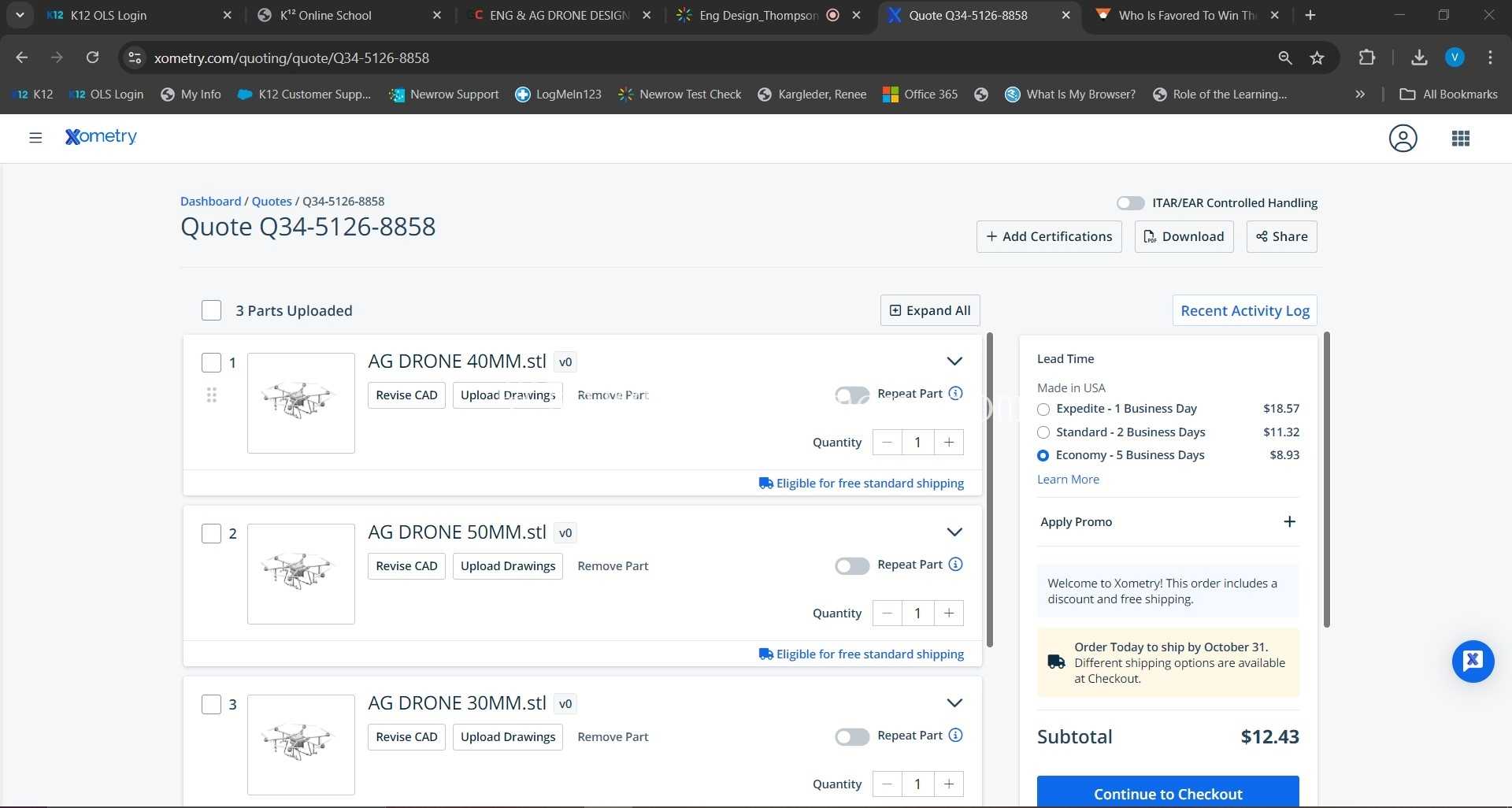Viewport: 1512px width, 808px height.
Task: Expand details of AG DRONE 50MM.stl
Action: click(954, 532)
